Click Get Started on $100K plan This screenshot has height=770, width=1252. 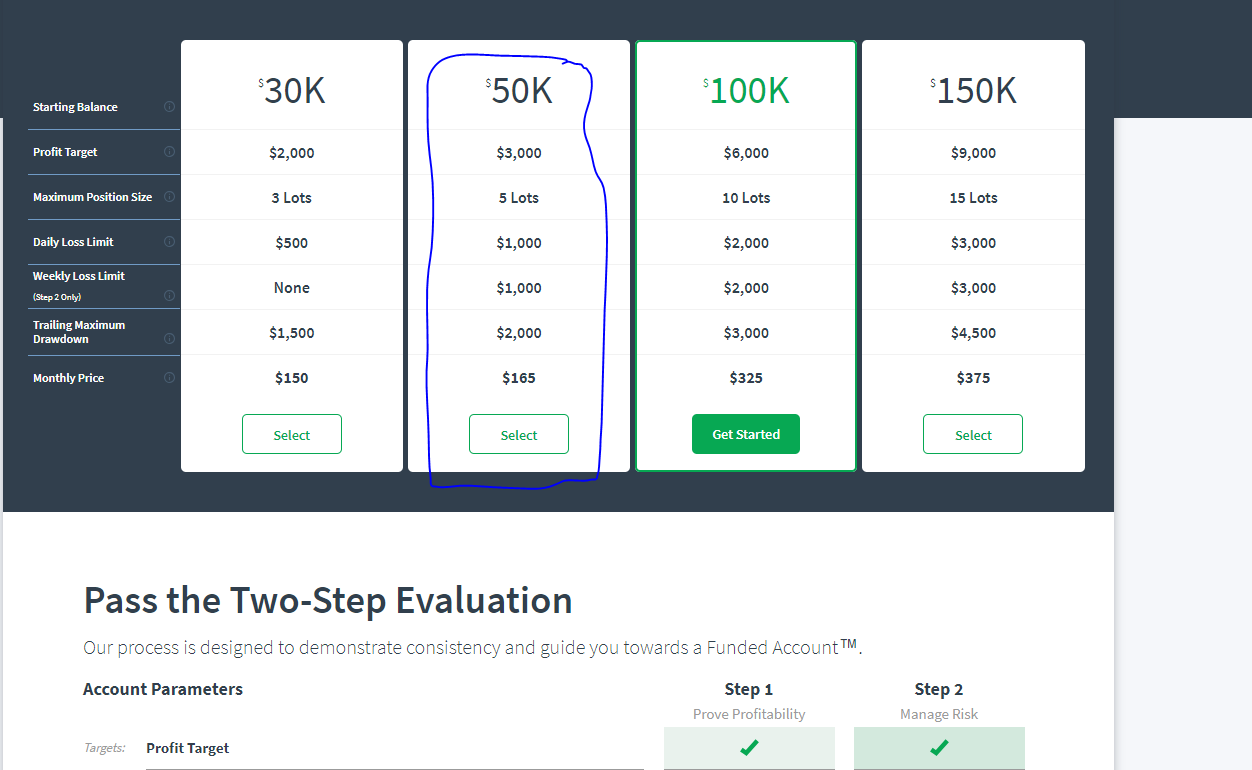pos(746,434)
